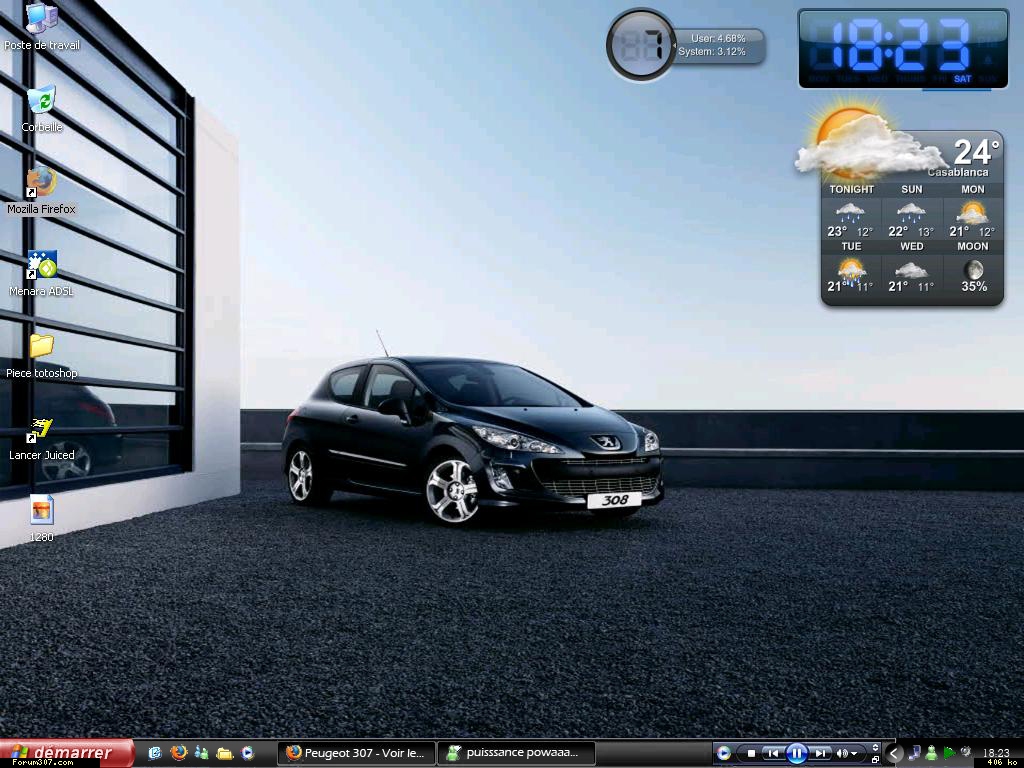Select the MON forecast heading

coord(972,189)
